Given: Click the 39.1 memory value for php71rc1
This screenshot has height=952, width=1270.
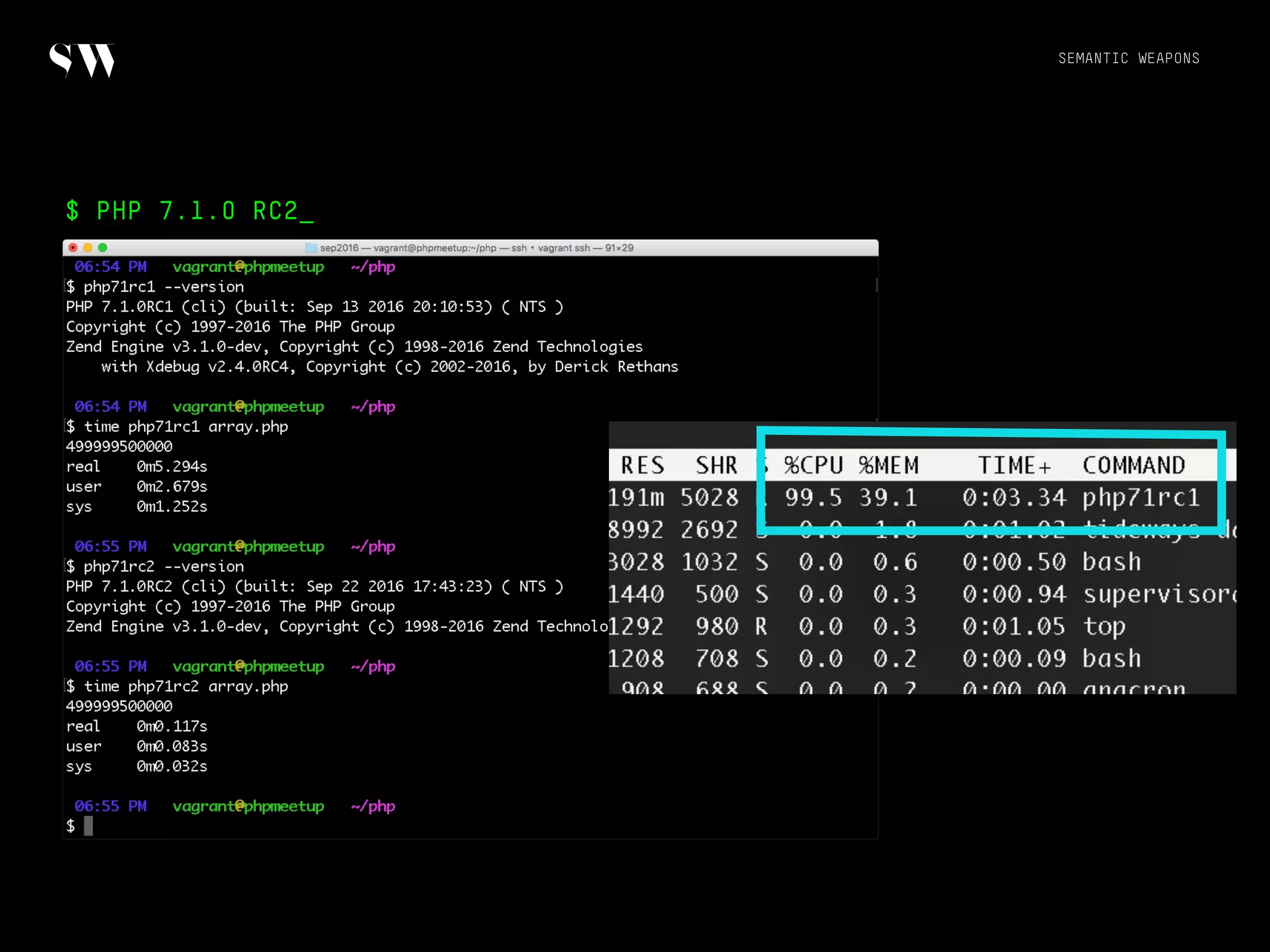Looking at the screenshot, I should click(x=888, y=497).
